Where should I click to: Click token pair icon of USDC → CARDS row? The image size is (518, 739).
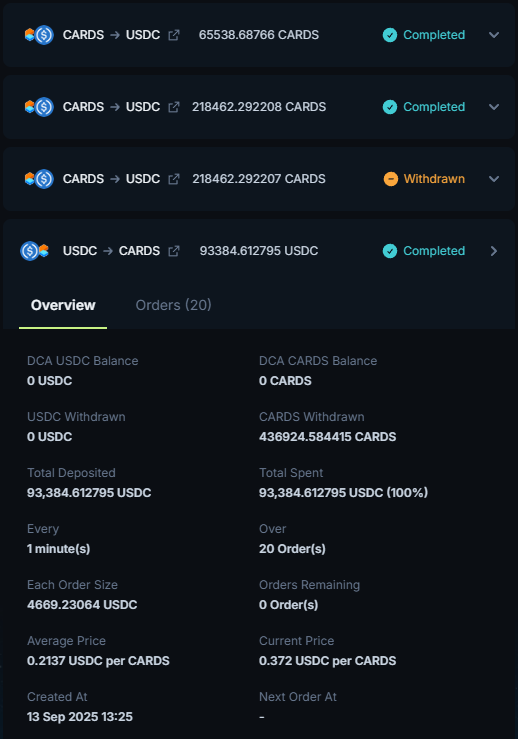(x=34, y=251)
